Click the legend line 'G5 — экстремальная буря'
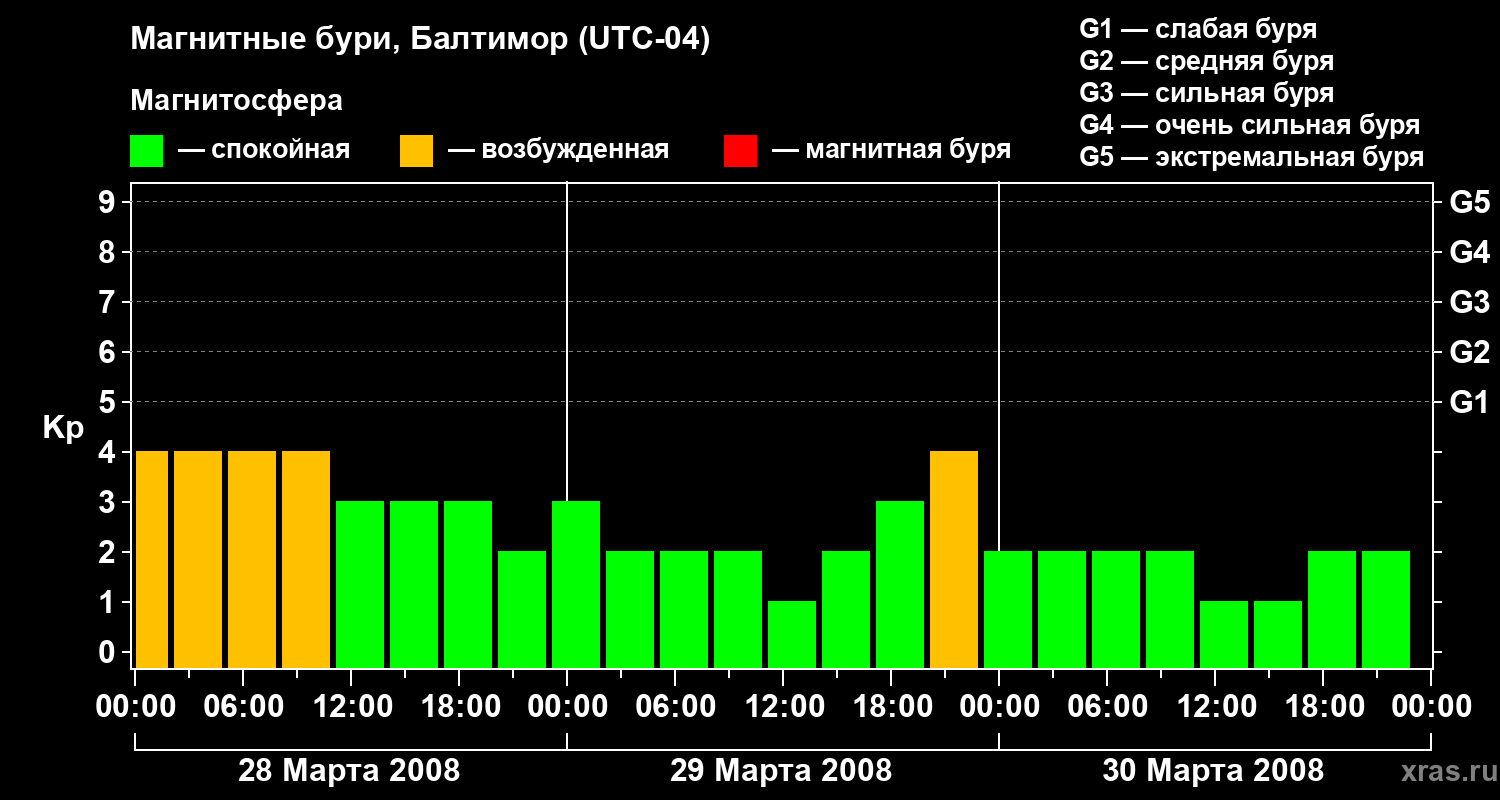Viewport: 1500px width, 800px height. 1252,157
